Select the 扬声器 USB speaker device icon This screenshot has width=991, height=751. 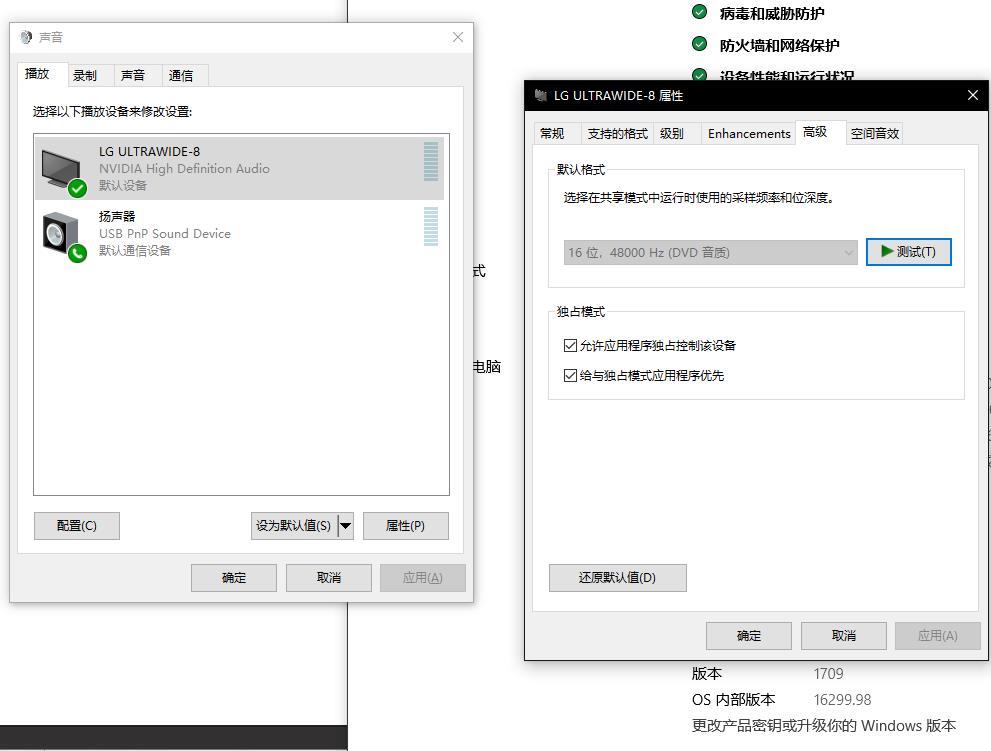pyautogui.click(x=63, y=236)
